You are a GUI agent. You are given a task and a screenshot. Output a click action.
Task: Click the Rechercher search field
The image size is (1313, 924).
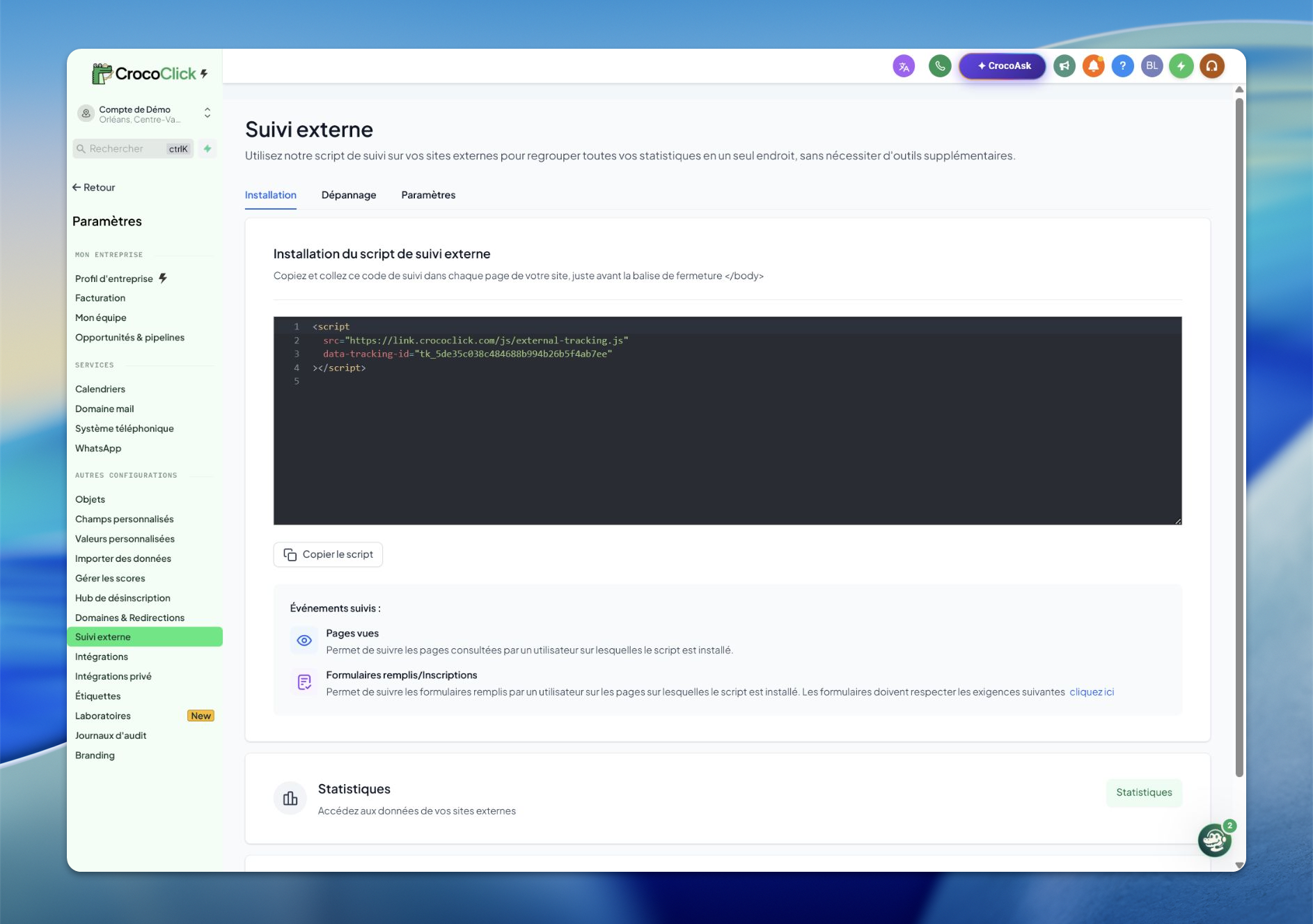coord(134,148)
